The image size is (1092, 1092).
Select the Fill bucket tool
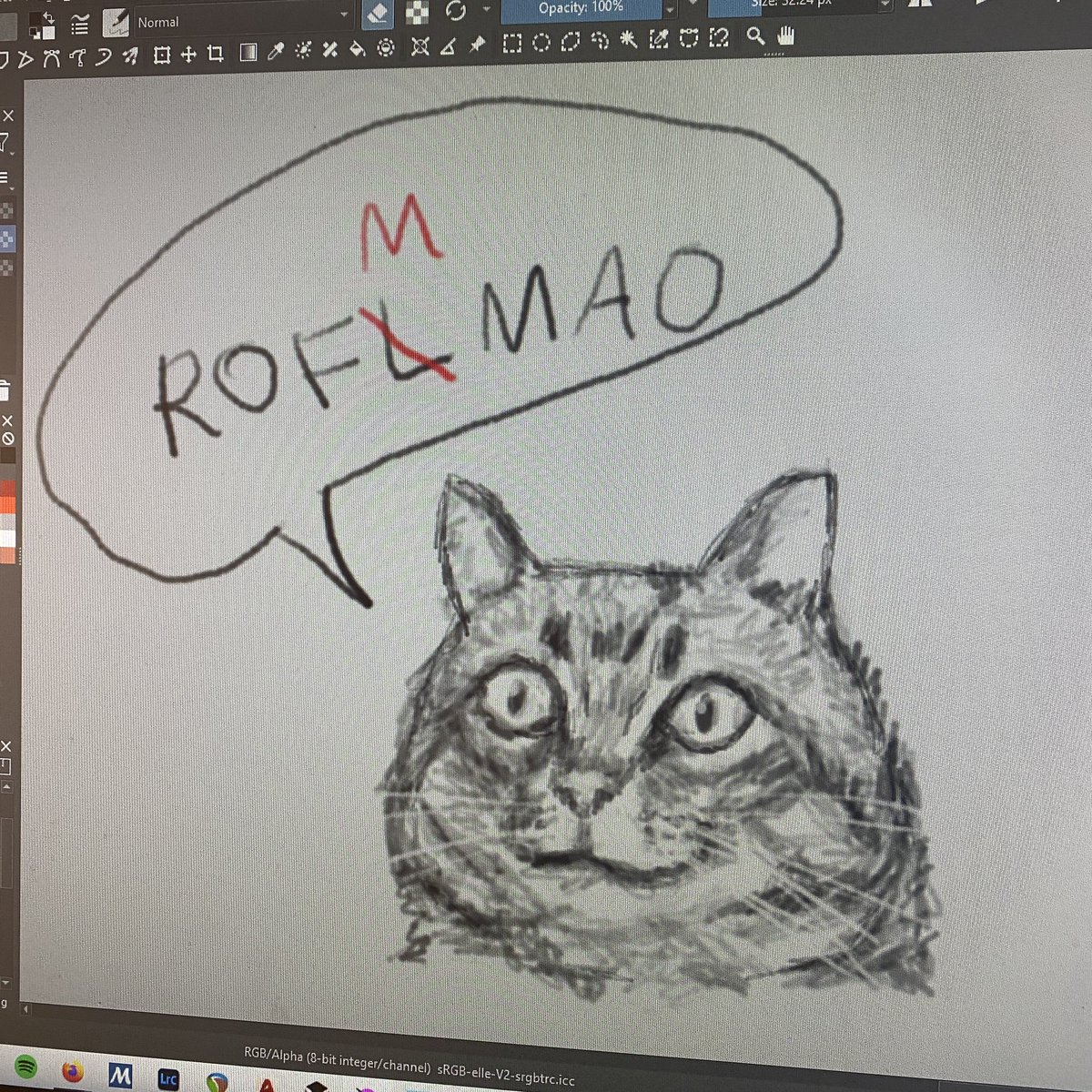[x=359, y=49]
